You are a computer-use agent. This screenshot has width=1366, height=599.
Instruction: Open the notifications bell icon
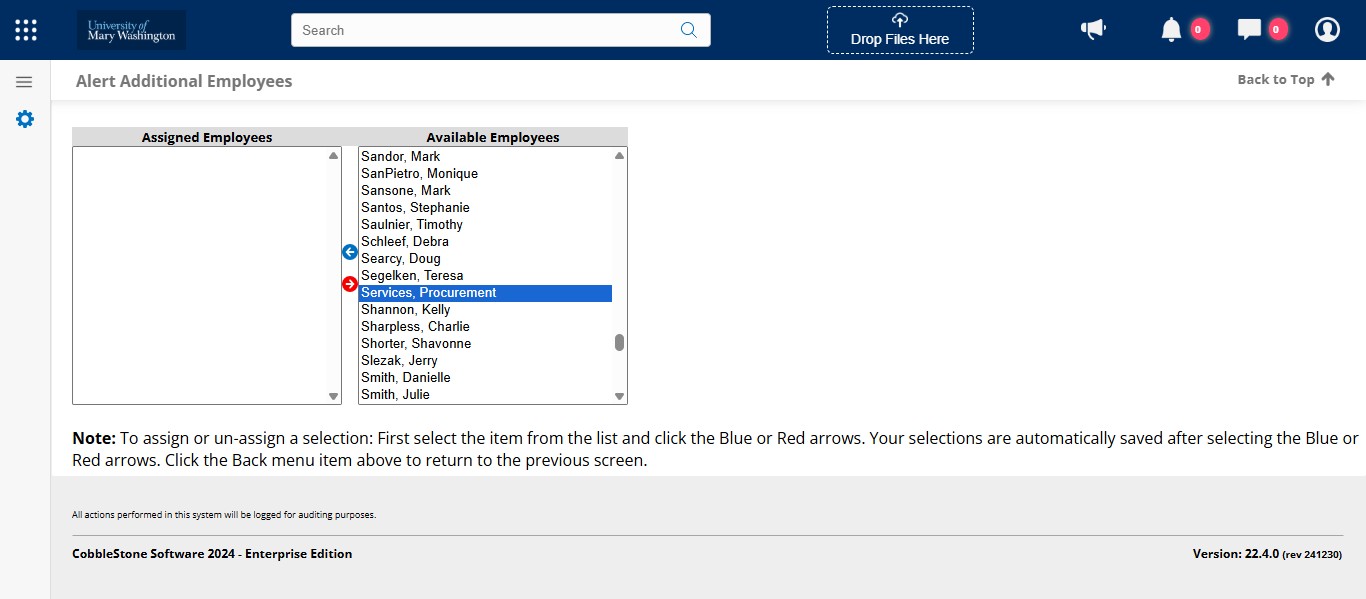pyautogui.click(x=1170, y=29)
